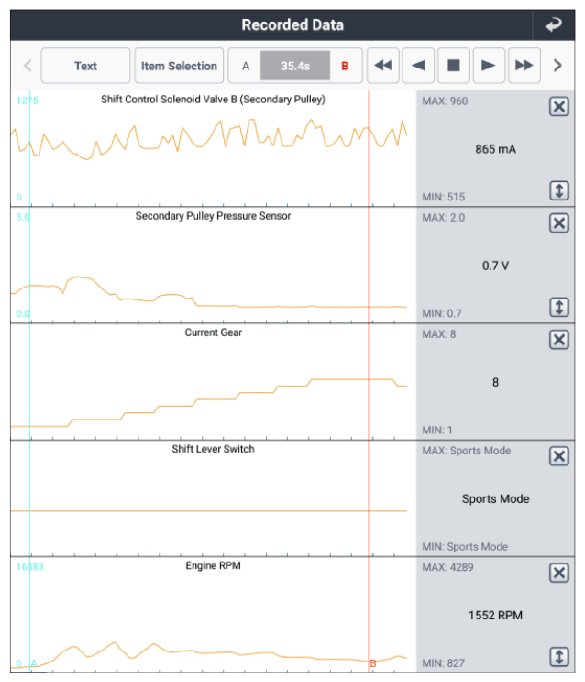Open Item Selection
585x682 pixels.
click(179, 66)
